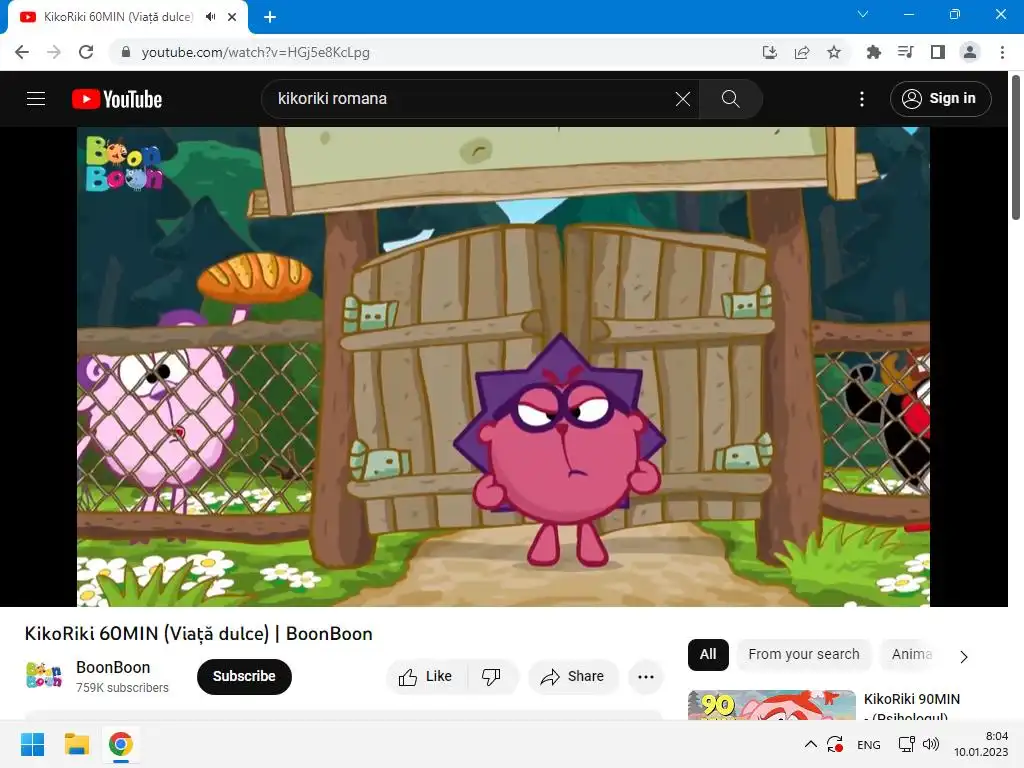Reload the page
The height and width of the screenshot is (768, 1024).
86,52
